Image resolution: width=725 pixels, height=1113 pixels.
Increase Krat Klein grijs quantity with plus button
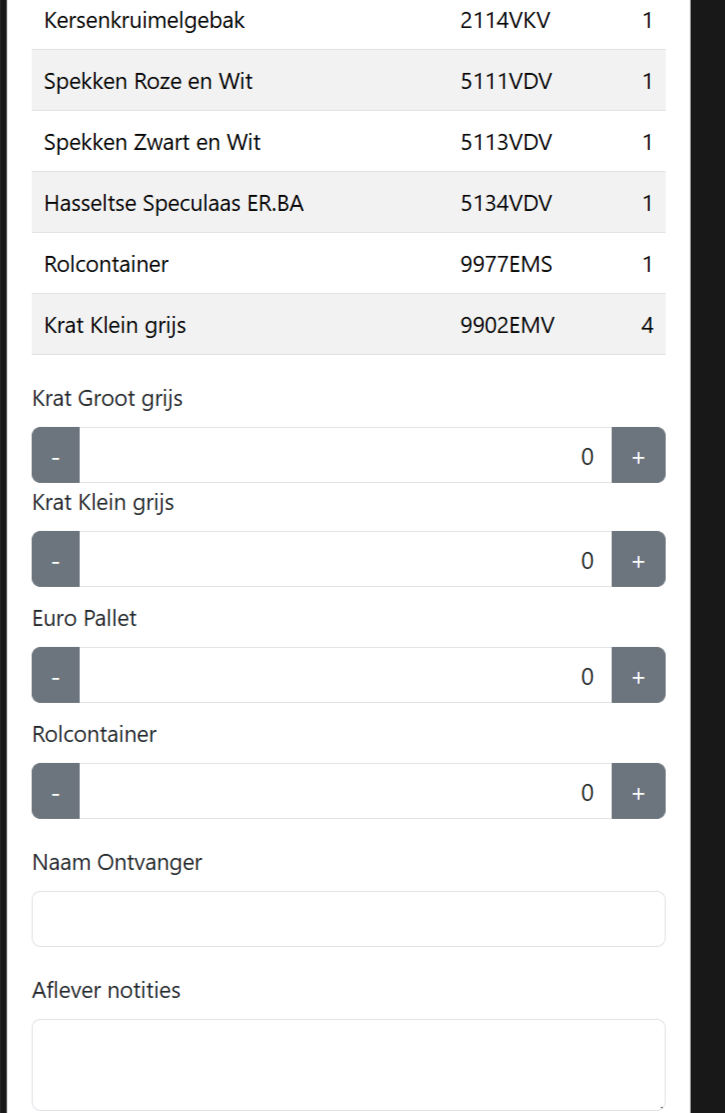[640, 559]
